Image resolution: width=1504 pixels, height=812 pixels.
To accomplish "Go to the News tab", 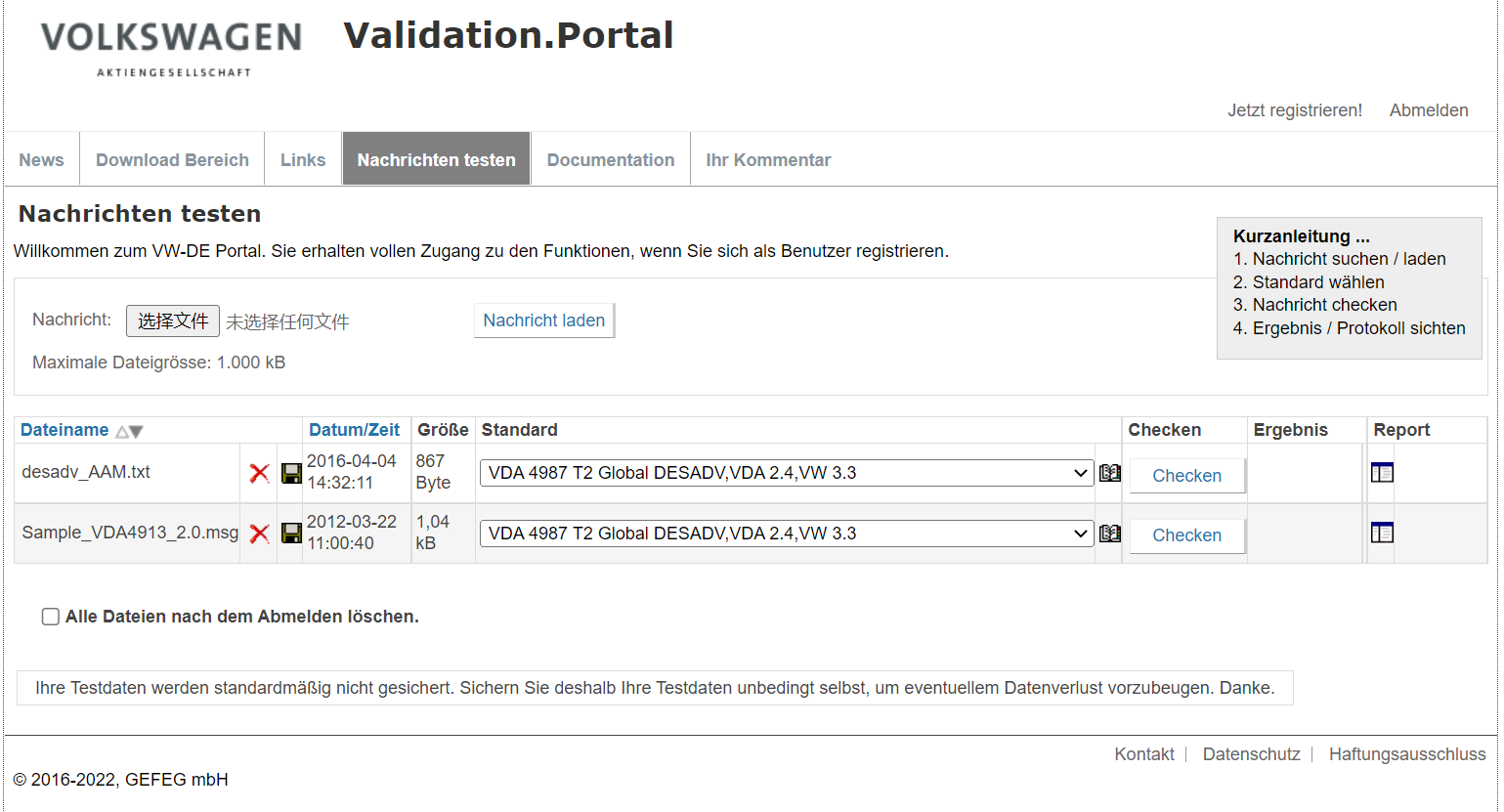I will pos(42,160).
